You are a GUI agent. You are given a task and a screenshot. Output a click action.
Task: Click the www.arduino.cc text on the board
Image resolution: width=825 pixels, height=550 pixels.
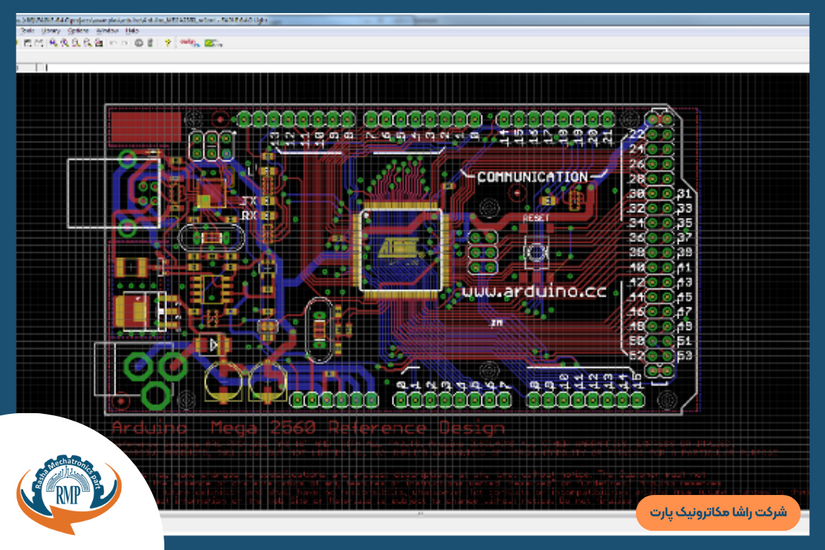tap(534, 291)
